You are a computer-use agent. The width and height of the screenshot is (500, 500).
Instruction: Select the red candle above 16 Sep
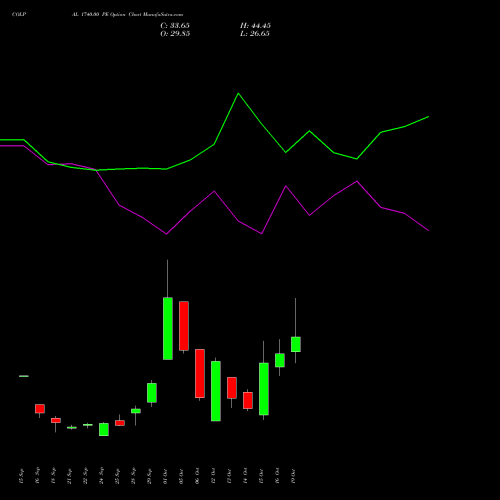[x=40, y=409]
